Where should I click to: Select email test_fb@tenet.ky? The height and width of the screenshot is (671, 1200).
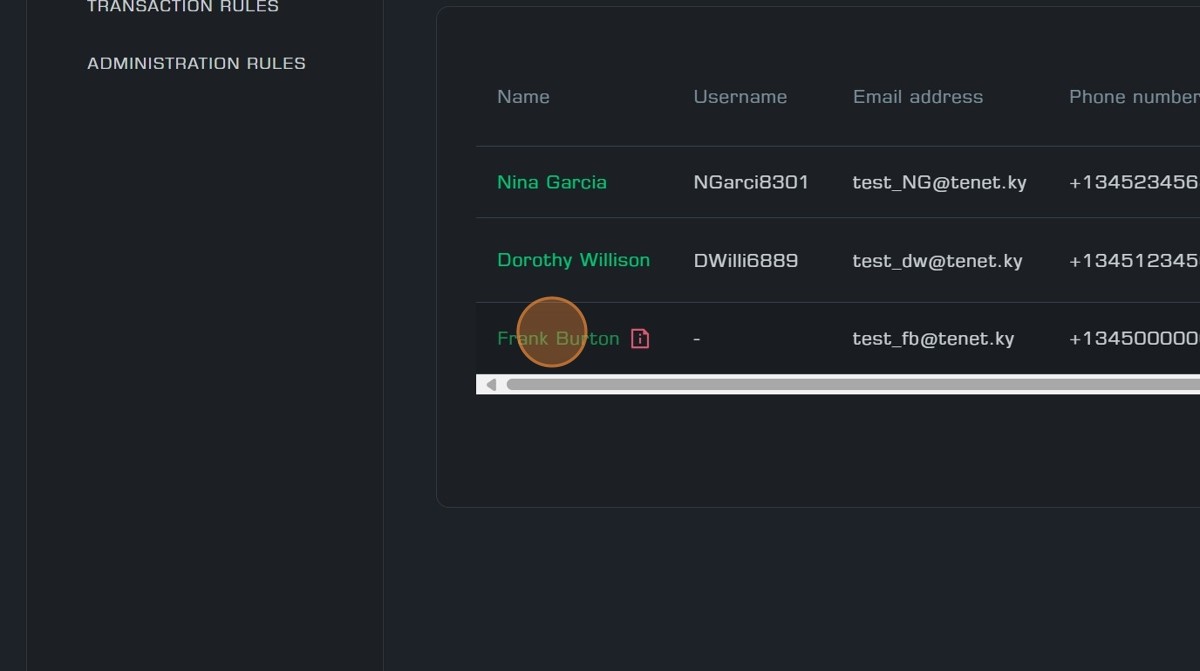click(x=933, y=339)
